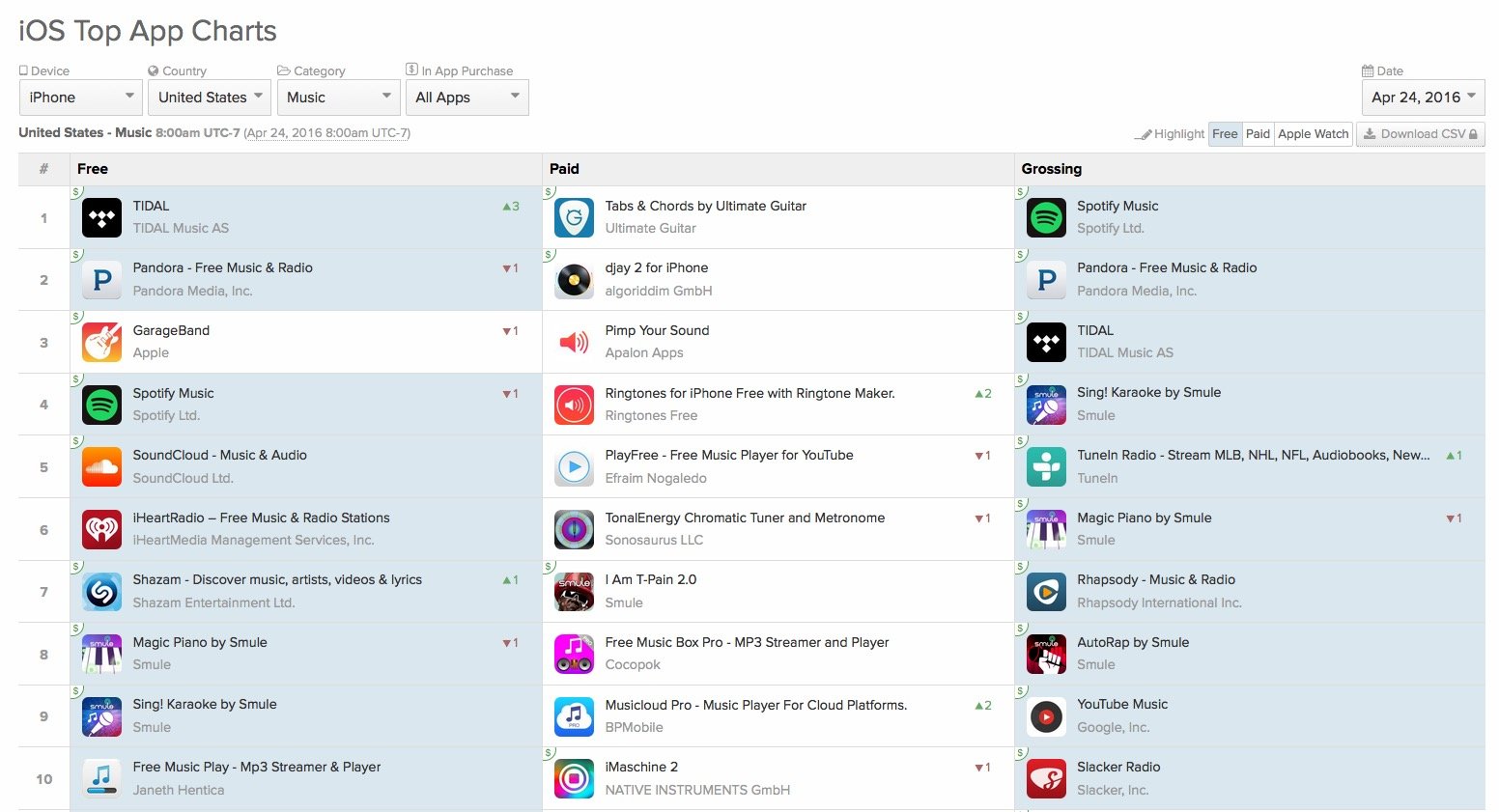Viewport: 1499px width, 812px height.
Task: Open iHeartMedia Management Services publisher link
Action: 253,540
